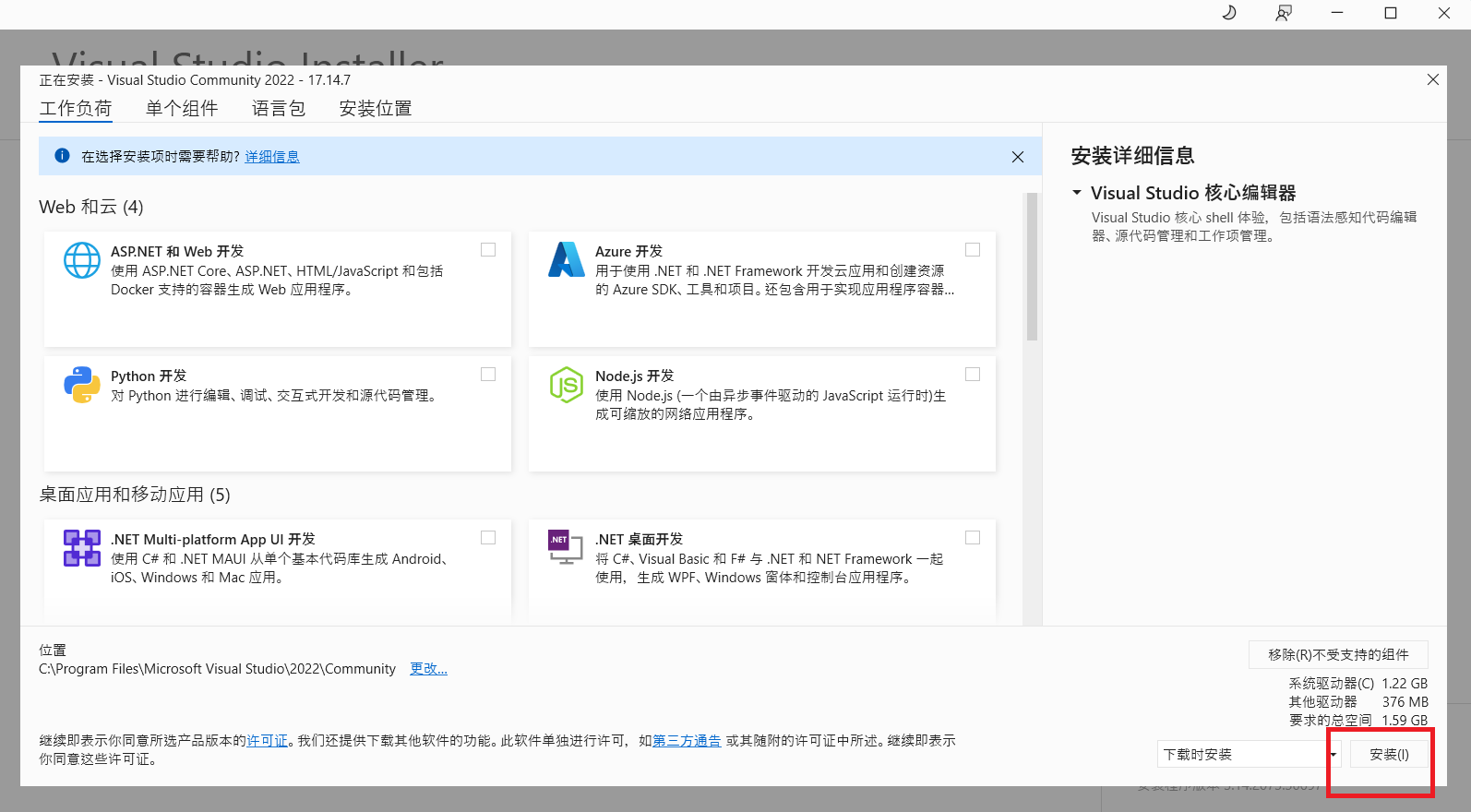Click the 系统驱动器(C) 1.22 GB entry
1471x812 pixels.
1358,684
